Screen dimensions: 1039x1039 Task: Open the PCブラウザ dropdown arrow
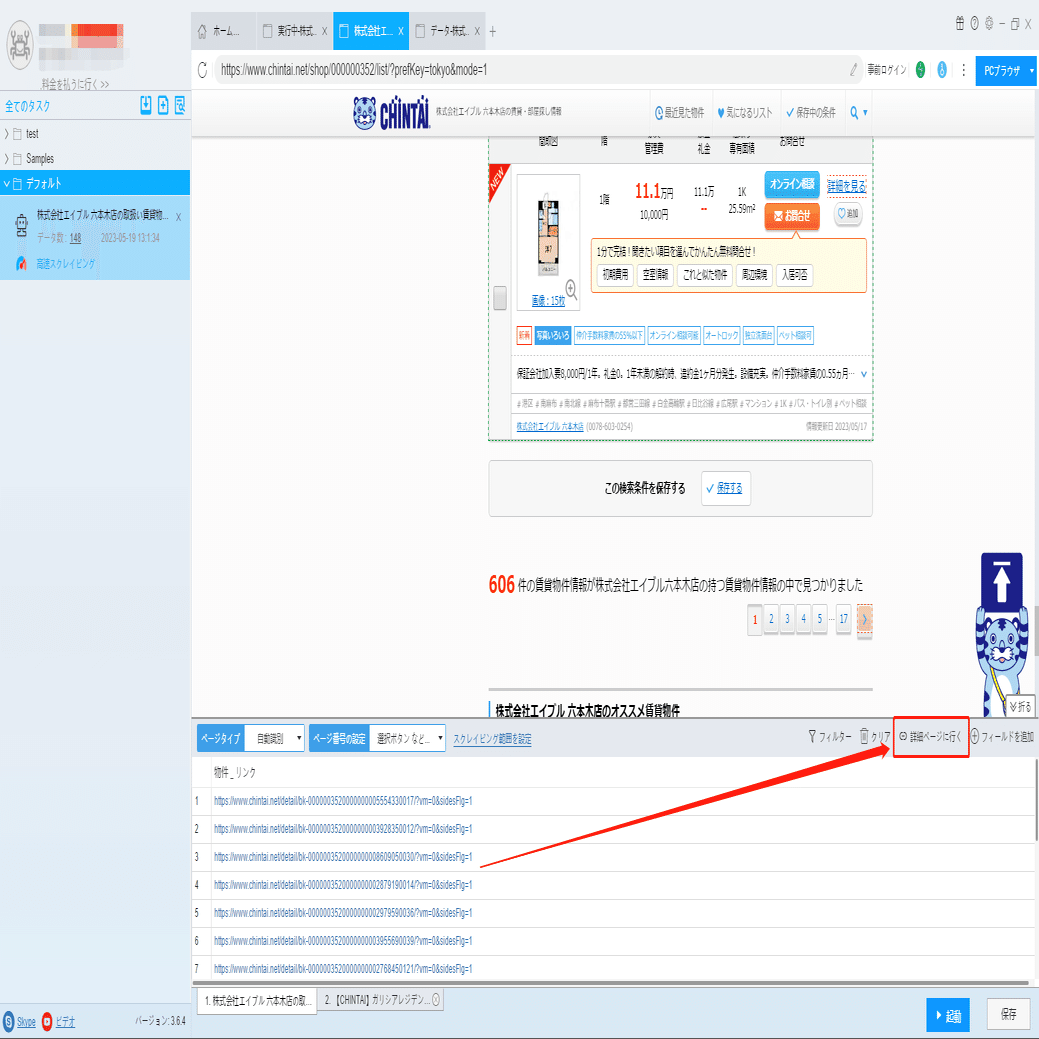[1031, 70]
